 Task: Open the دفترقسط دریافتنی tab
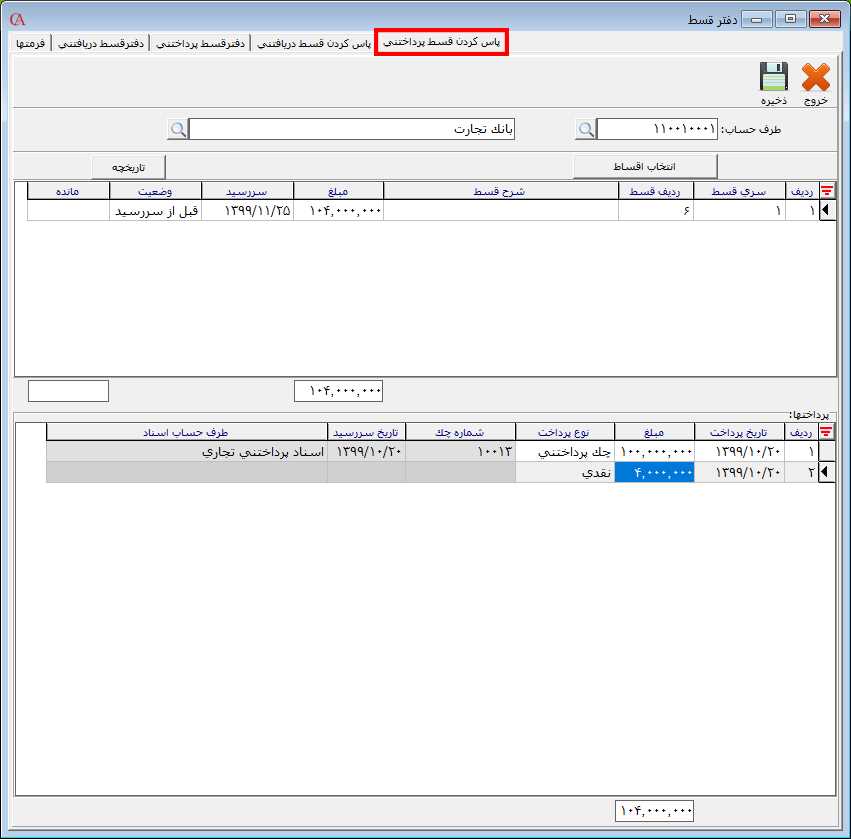pyautogui.click(x=100, y=44)
